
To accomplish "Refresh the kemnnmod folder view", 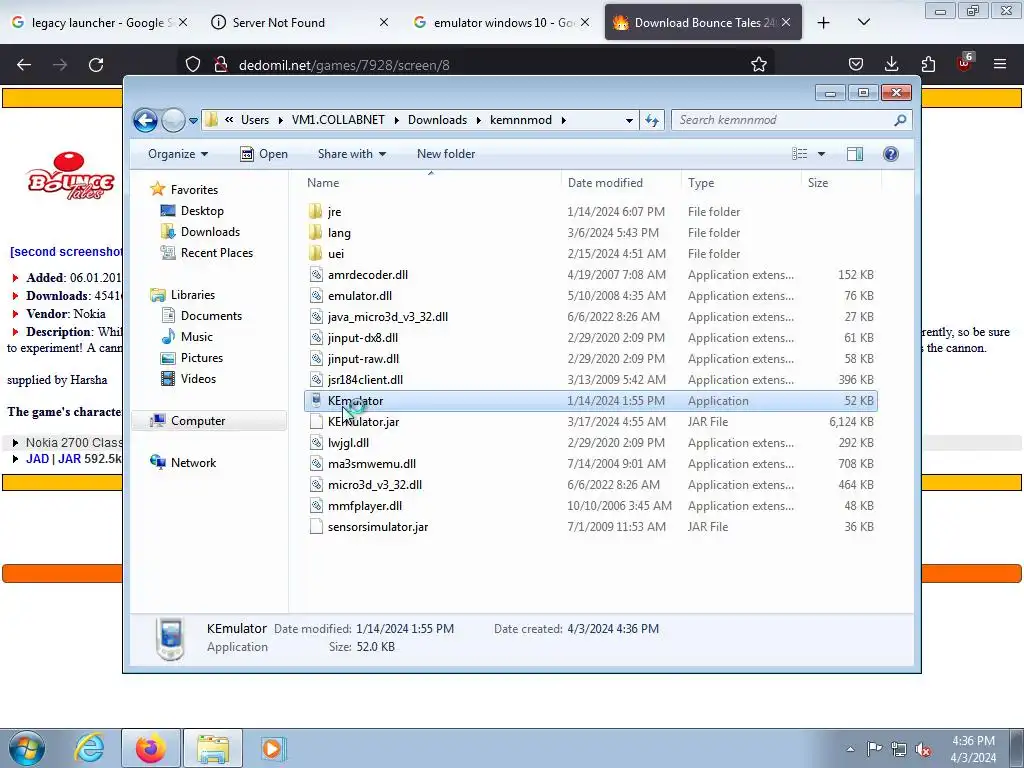I will tap(652, 120).
